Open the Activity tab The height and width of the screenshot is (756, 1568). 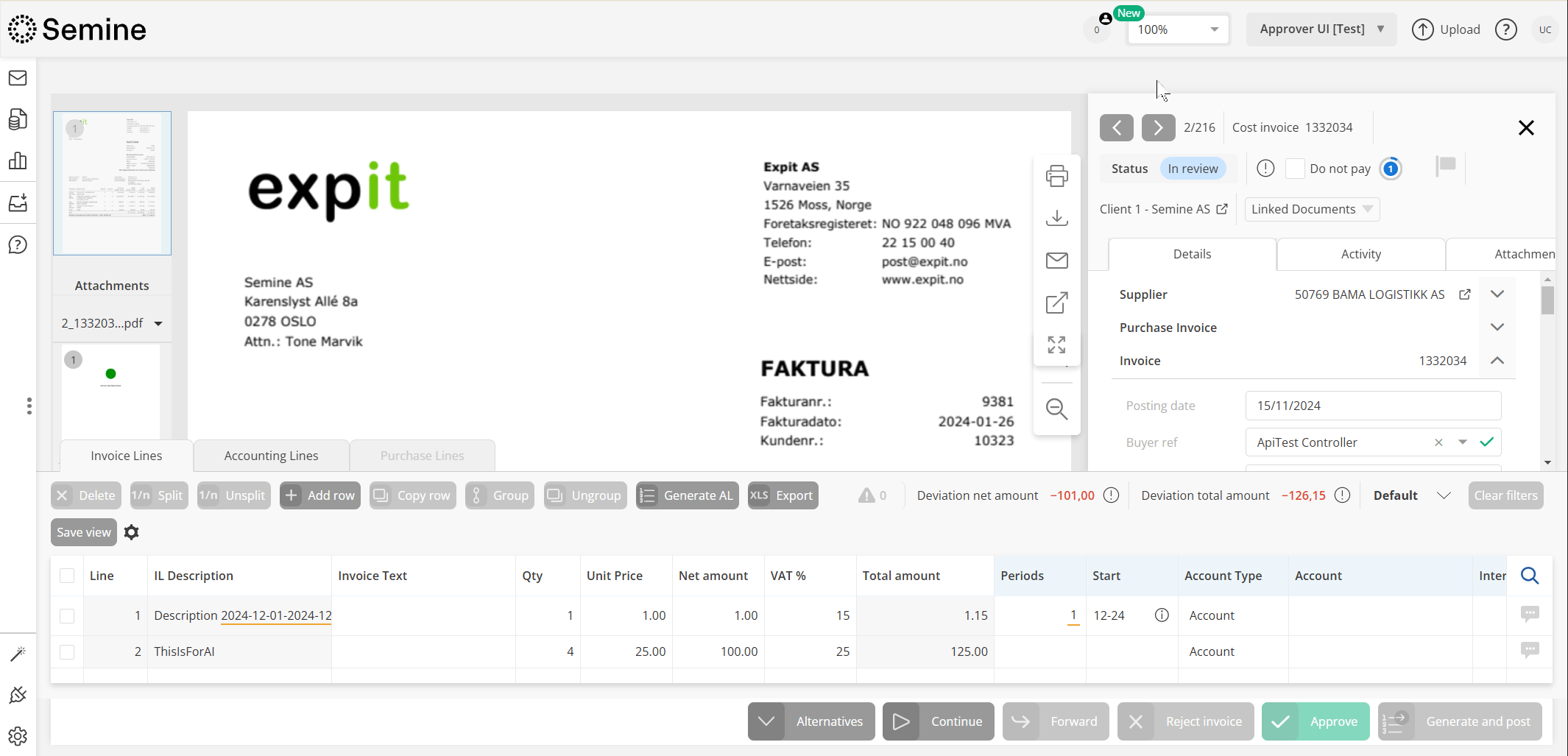(x=1360, y=254)
